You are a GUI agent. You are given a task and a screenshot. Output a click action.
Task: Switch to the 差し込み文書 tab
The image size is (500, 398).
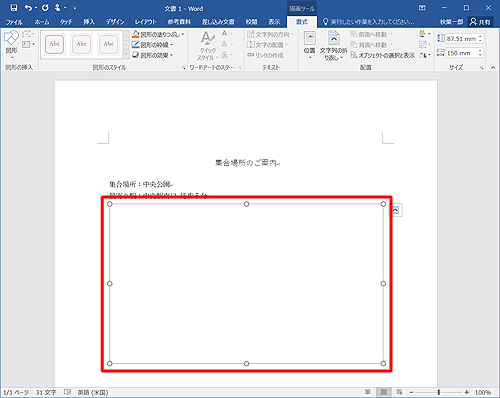(x=218, y=22)
